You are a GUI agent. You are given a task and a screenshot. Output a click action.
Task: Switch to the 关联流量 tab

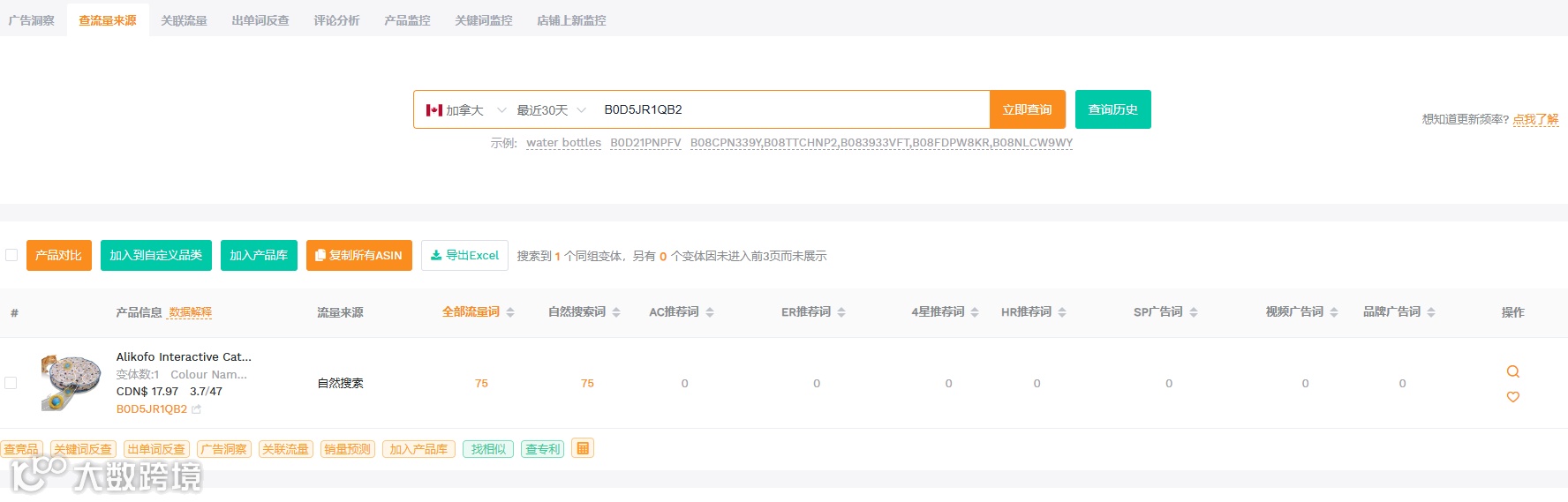(184, 20)
